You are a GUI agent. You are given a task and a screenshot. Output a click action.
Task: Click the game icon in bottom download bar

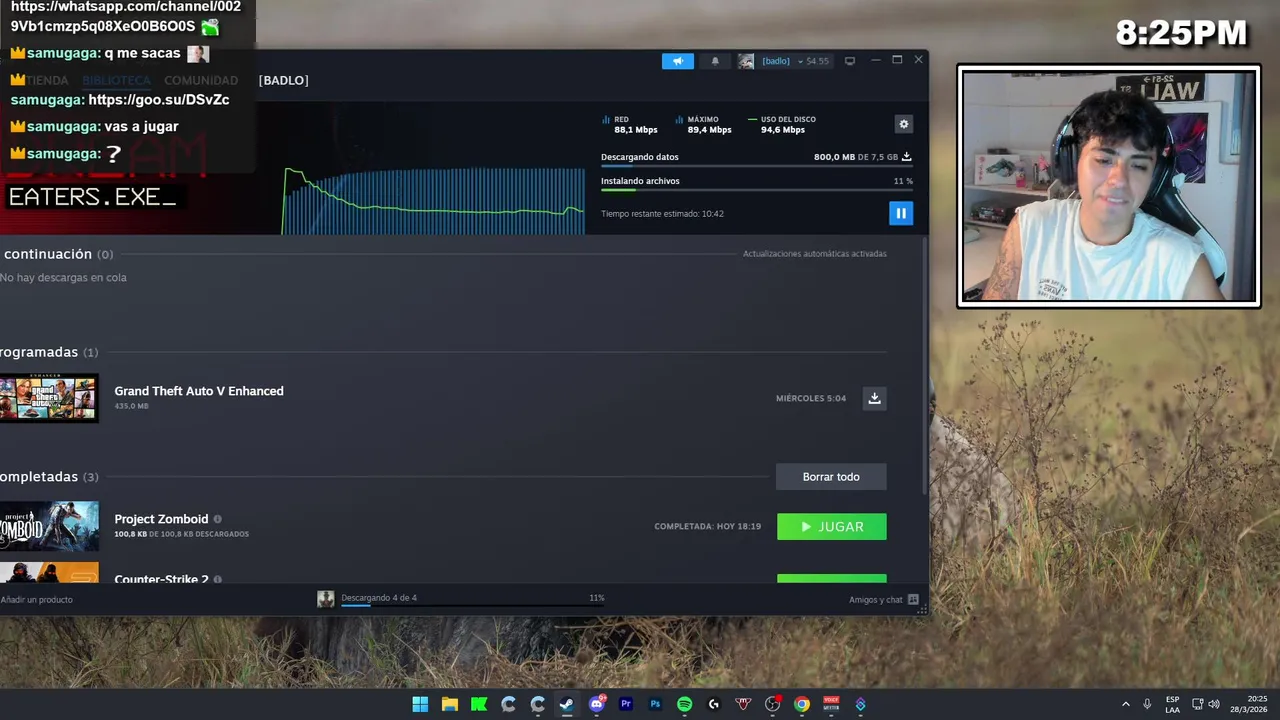(326, 599)
